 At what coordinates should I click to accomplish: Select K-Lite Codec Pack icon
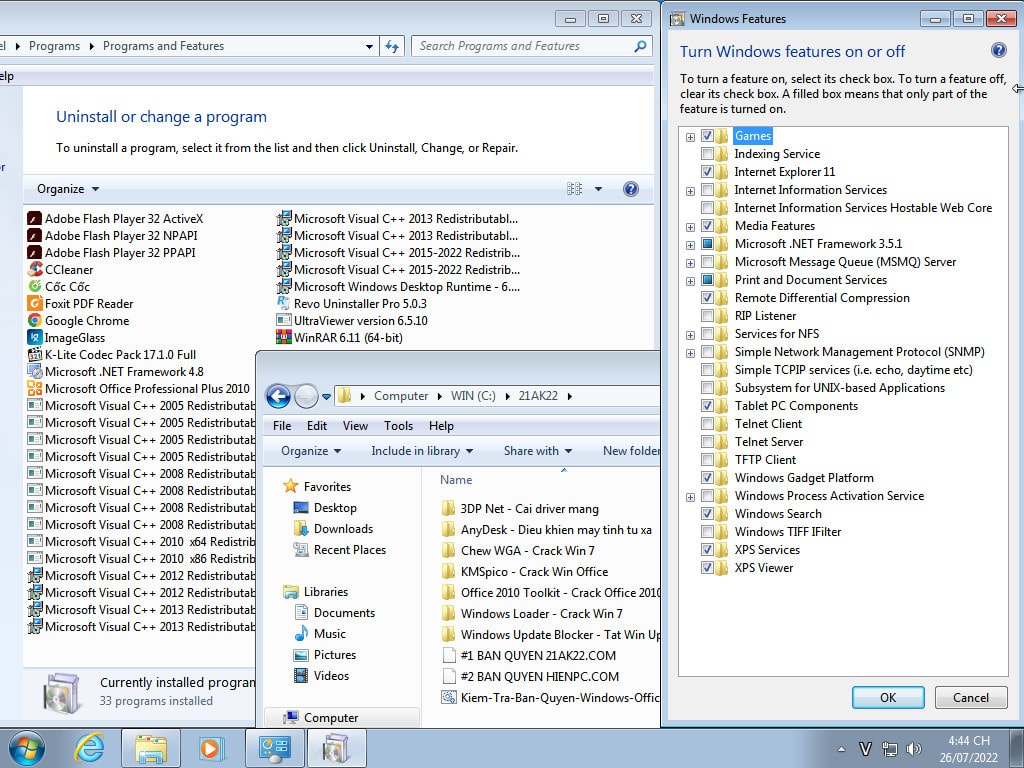[x=35, y=355]
